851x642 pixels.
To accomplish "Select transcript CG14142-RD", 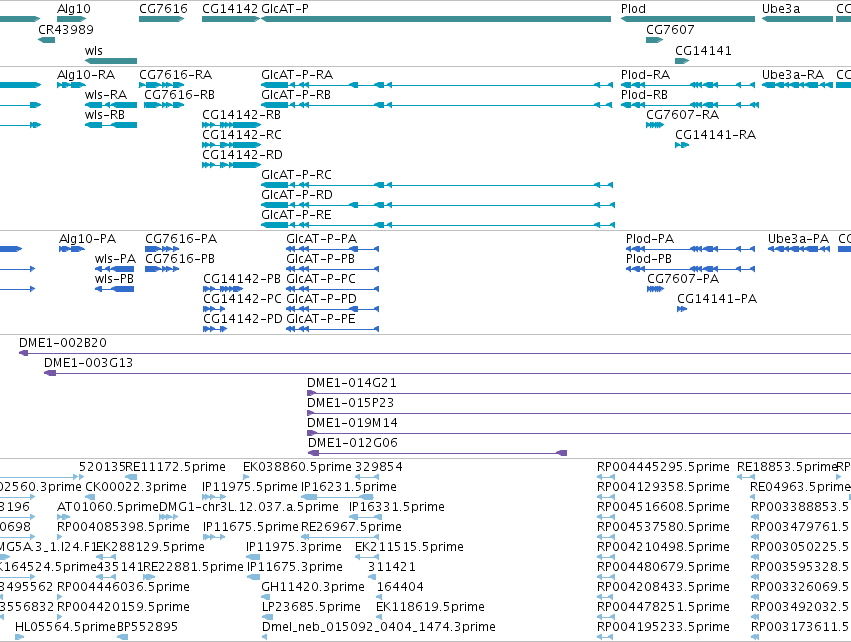I will (243, 155).
